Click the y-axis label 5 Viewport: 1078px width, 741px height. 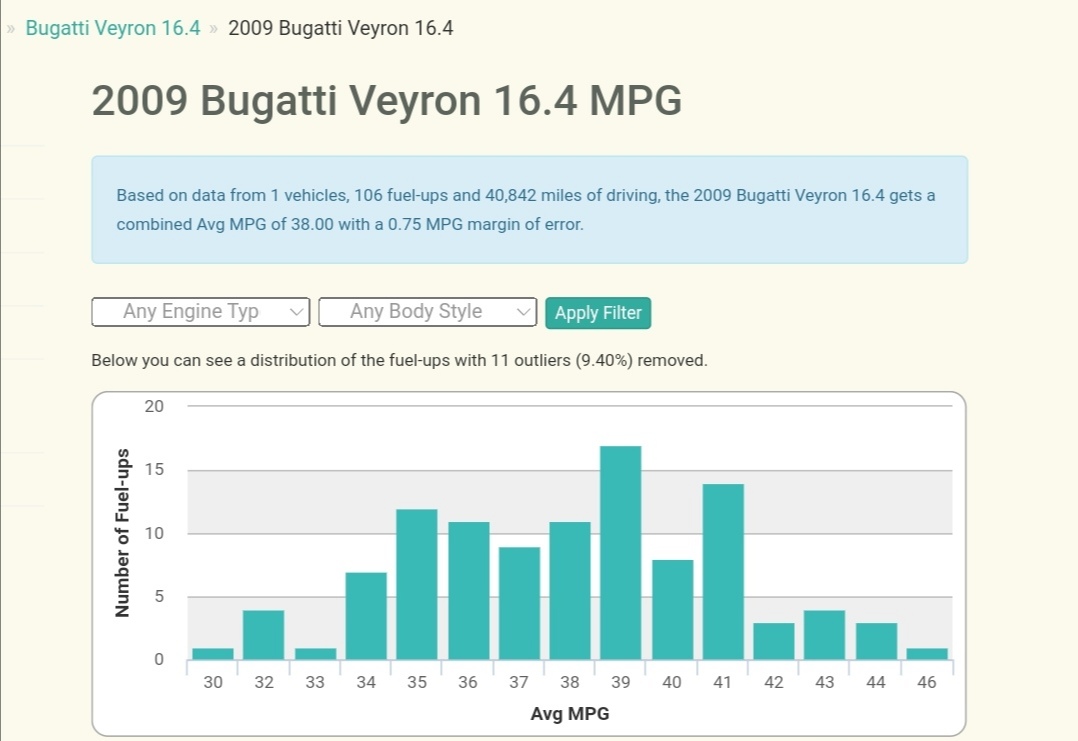159,596
